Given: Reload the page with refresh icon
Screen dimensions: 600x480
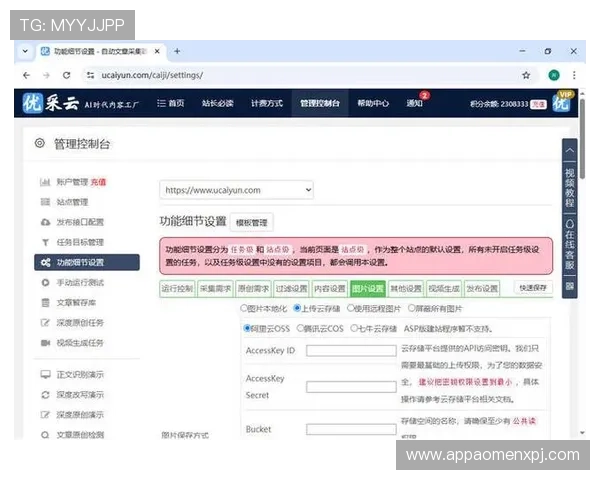Looking at the screenshot, I should [67, 75].
